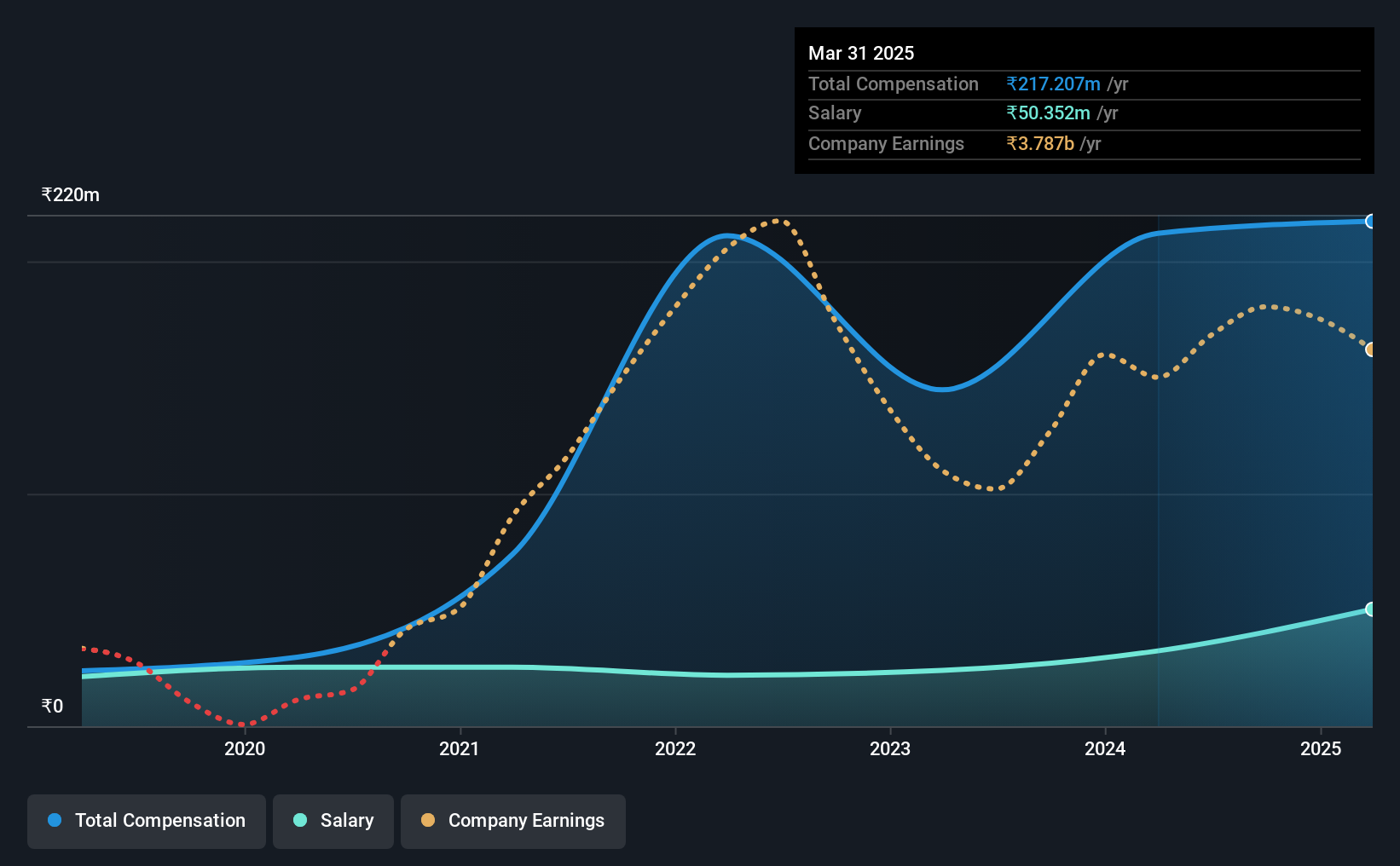Toggle the Total Compensation legend button

tap(147, 821)
